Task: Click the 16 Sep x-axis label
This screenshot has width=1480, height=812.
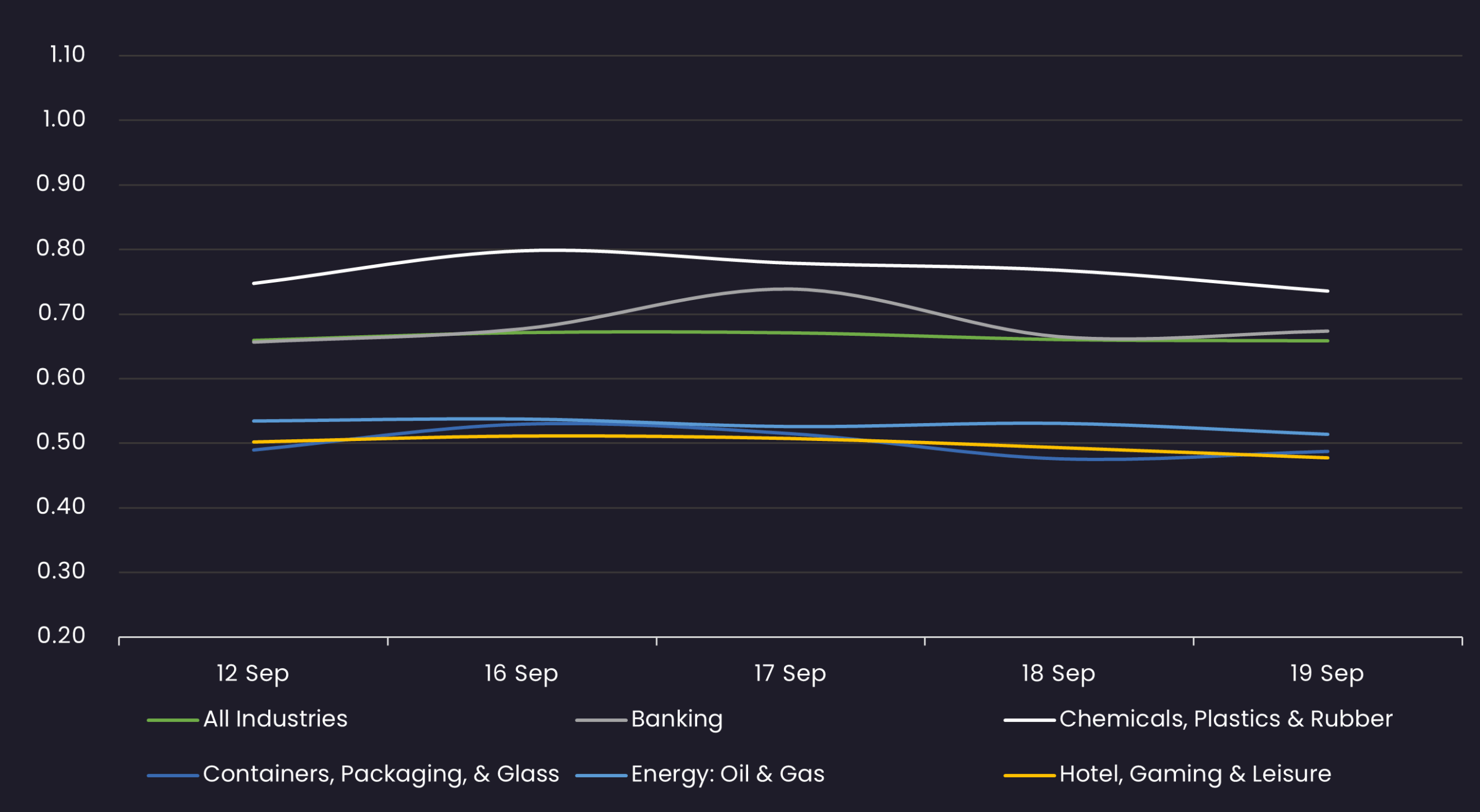Action: [x=521, y=673]
